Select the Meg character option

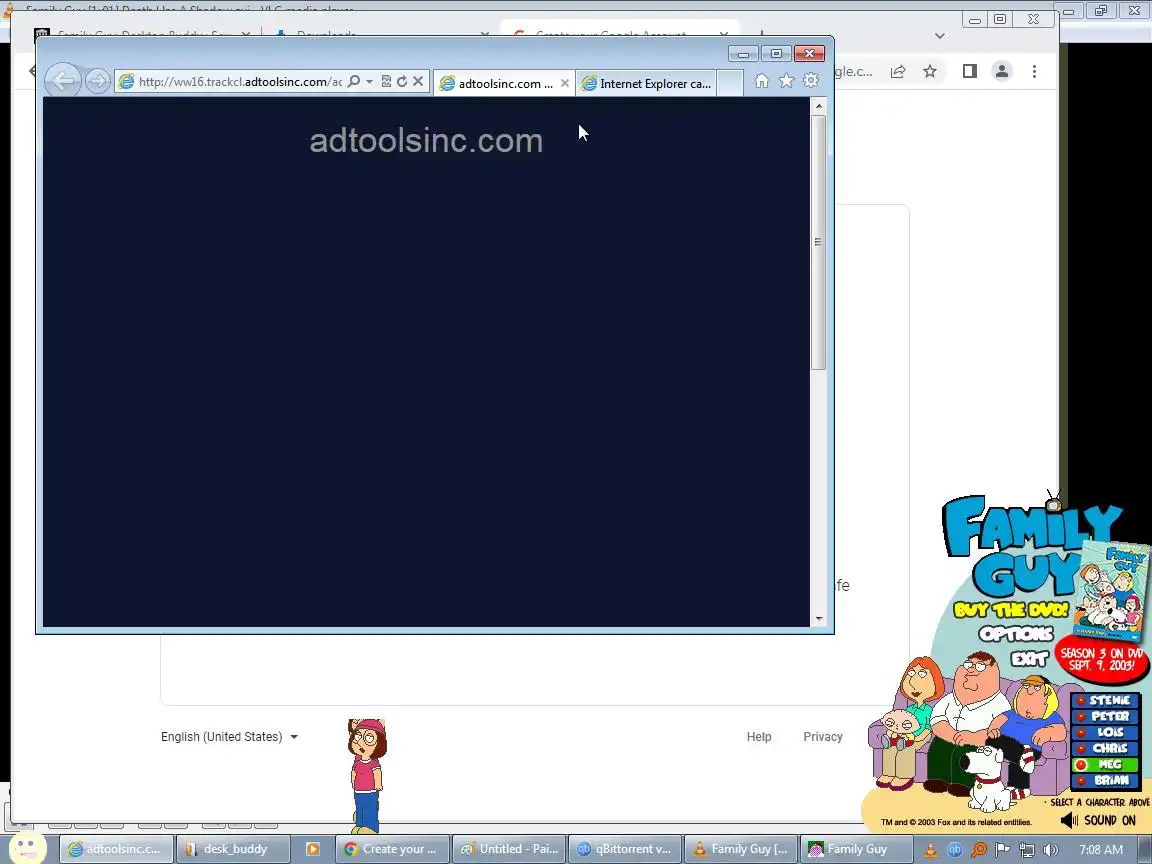[x=1105, y=765]
